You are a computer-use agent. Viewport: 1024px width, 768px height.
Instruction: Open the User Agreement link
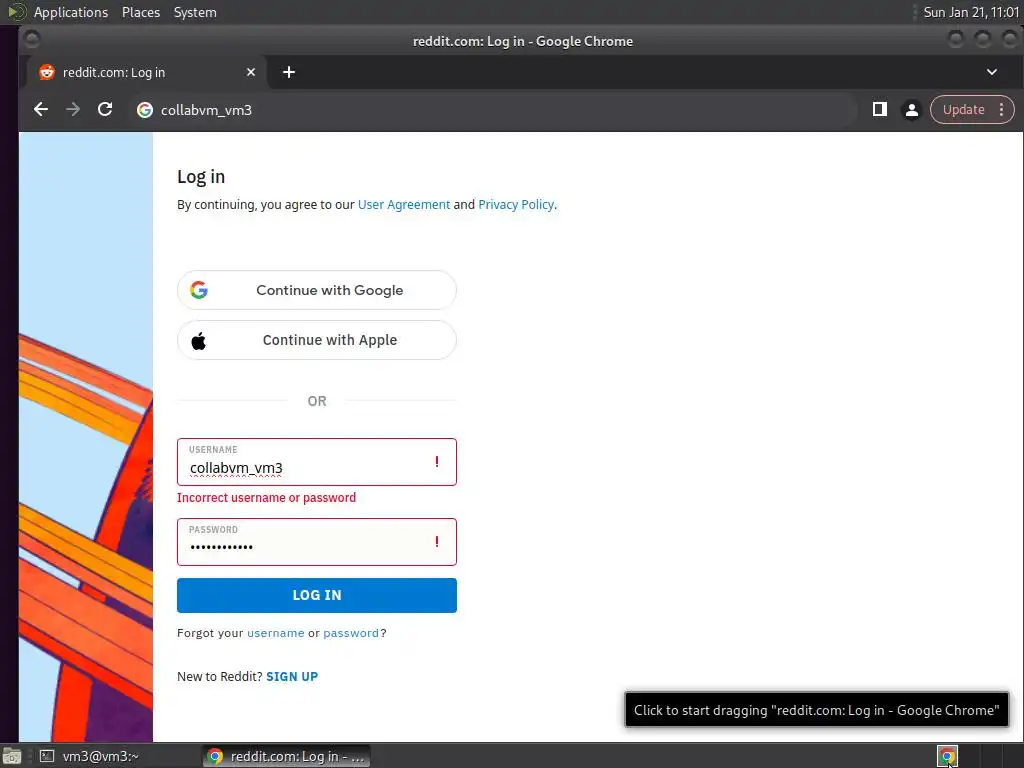[404, 204]
